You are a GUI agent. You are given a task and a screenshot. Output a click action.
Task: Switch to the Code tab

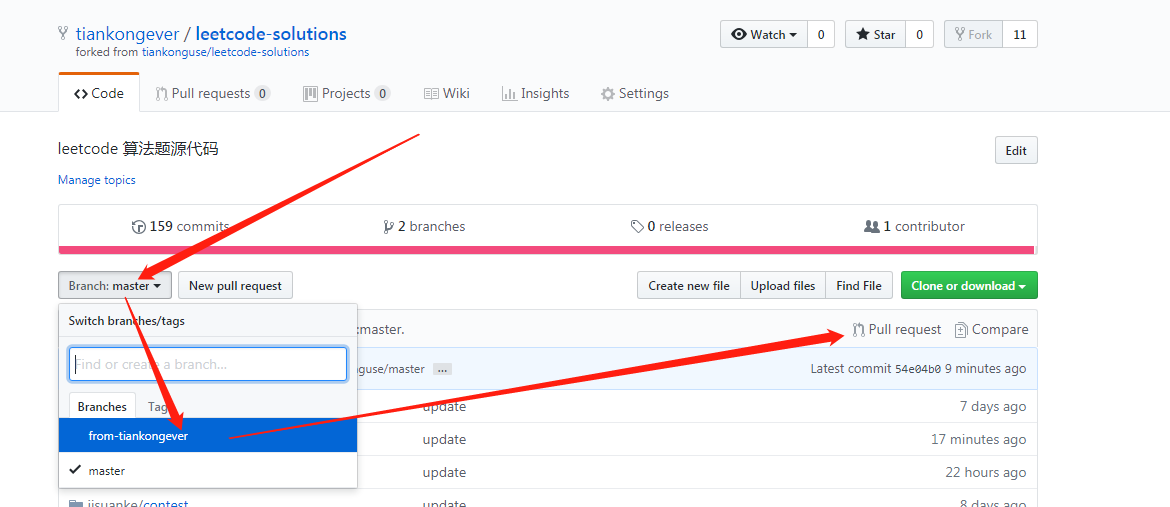98,93
